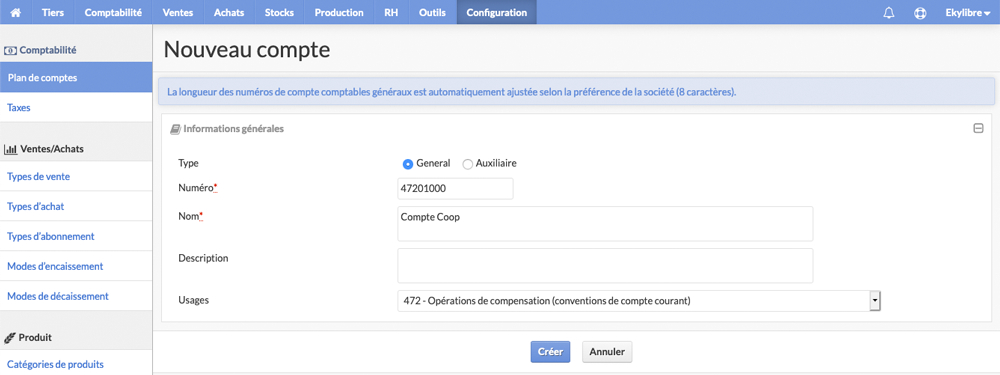Open the notifications bell

coord(889,13)
